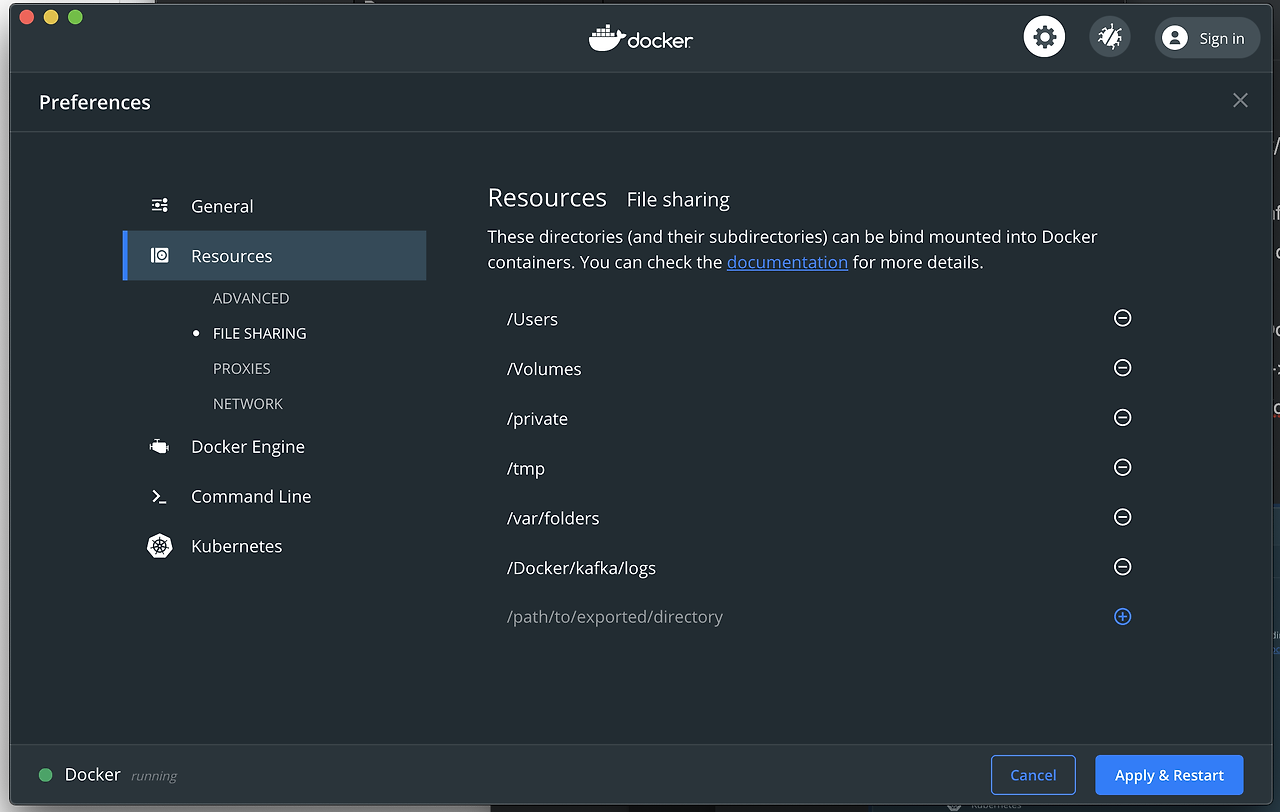Click the Kubernetes wheel icon

[x=160, y=546]
